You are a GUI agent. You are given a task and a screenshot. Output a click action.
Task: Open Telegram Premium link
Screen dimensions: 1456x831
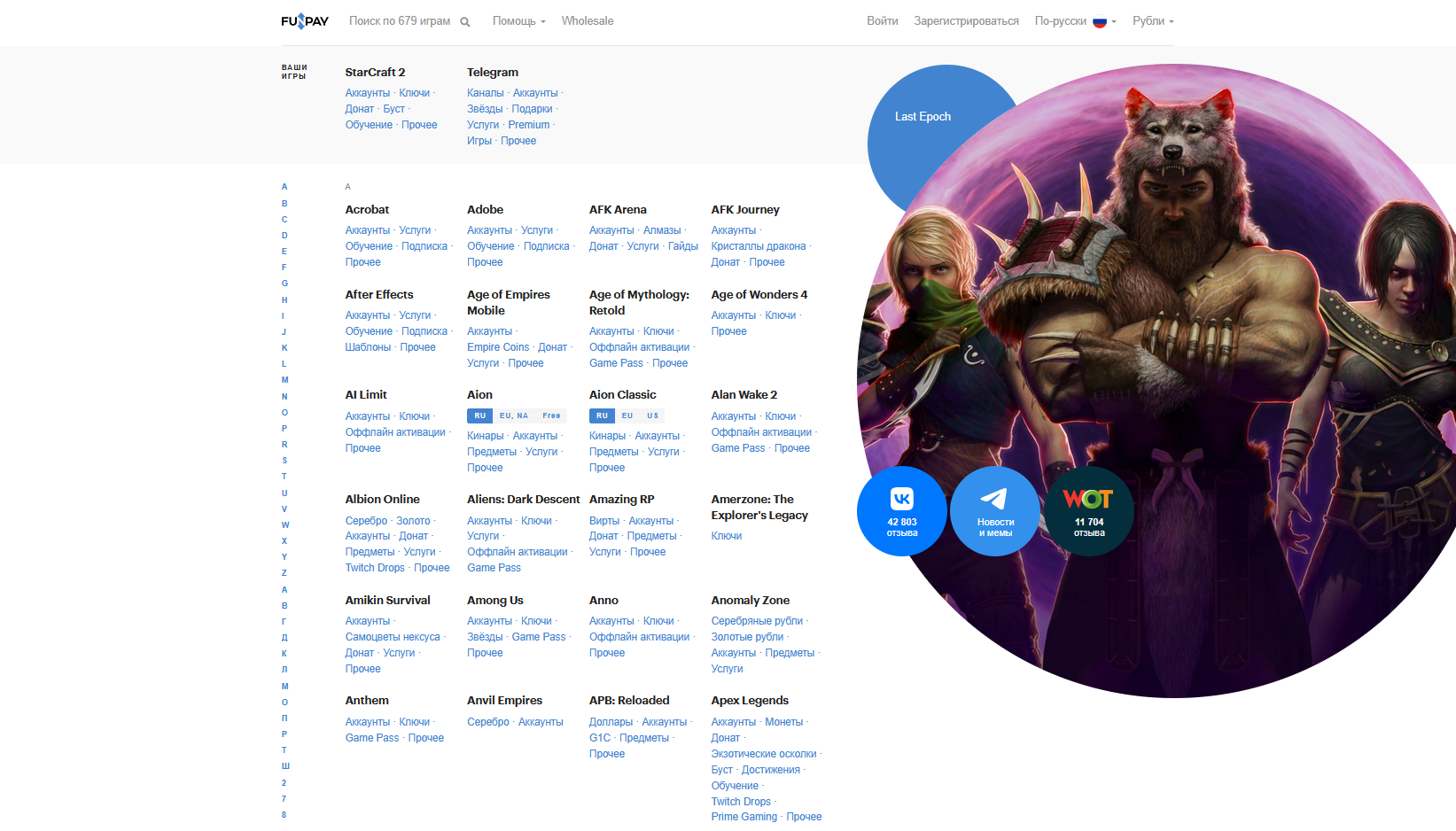[529, 125]
